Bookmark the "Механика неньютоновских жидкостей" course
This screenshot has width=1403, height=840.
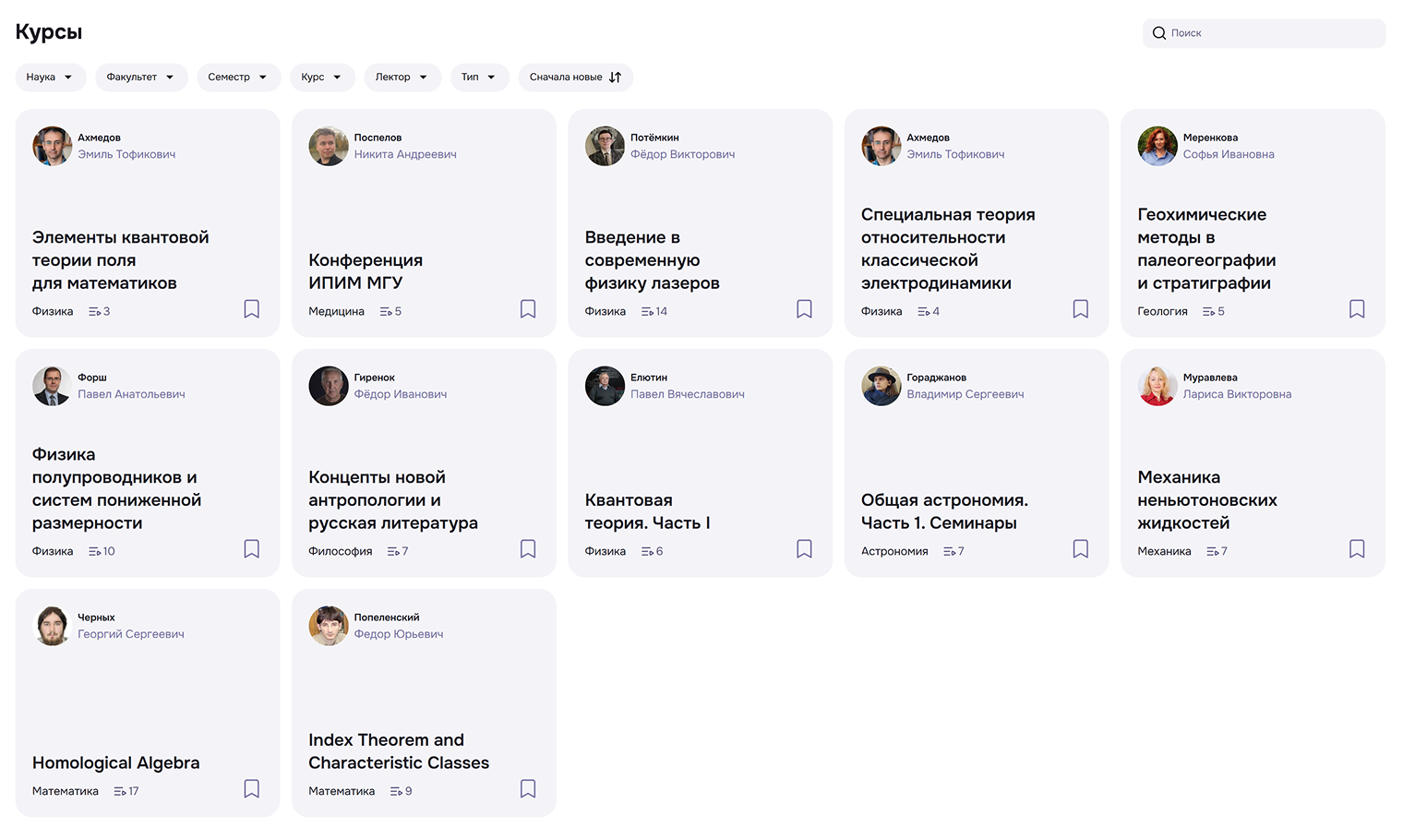pyautogui.click(x=1357, y=548)
